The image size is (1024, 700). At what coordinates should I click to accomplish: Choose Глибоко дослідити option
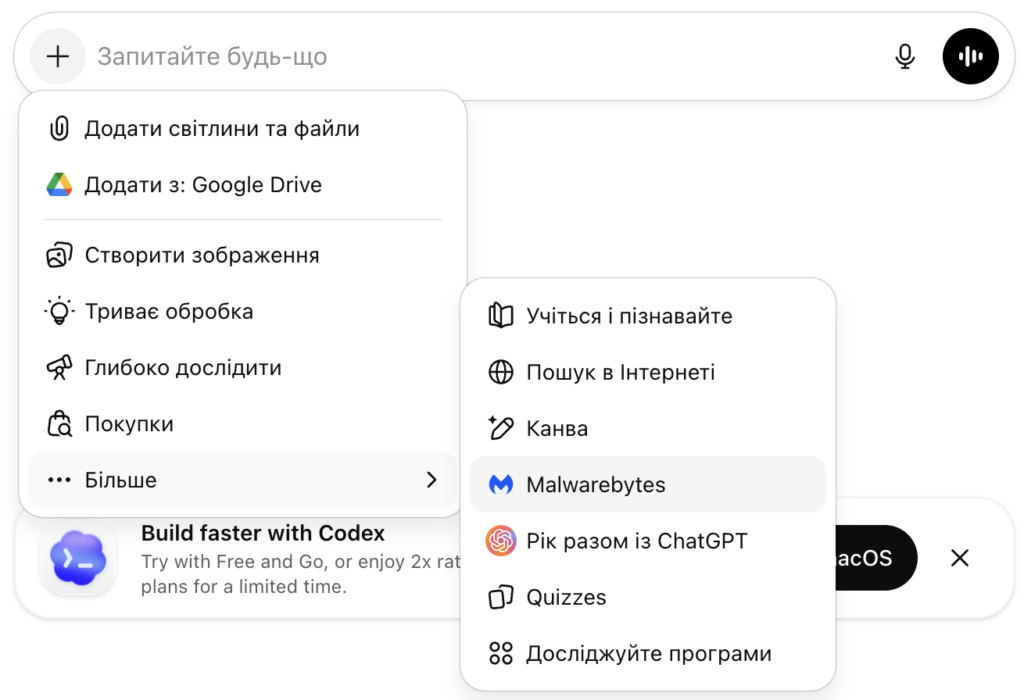coord(183,368)
